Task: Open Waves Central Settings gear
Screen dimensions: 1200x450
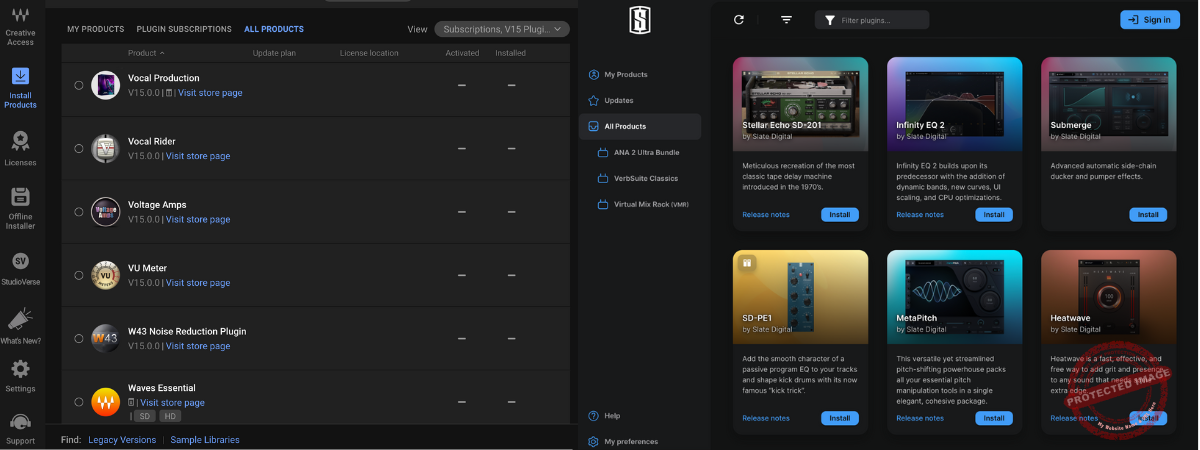Action: pyautogui.click(x=20, y=369)
